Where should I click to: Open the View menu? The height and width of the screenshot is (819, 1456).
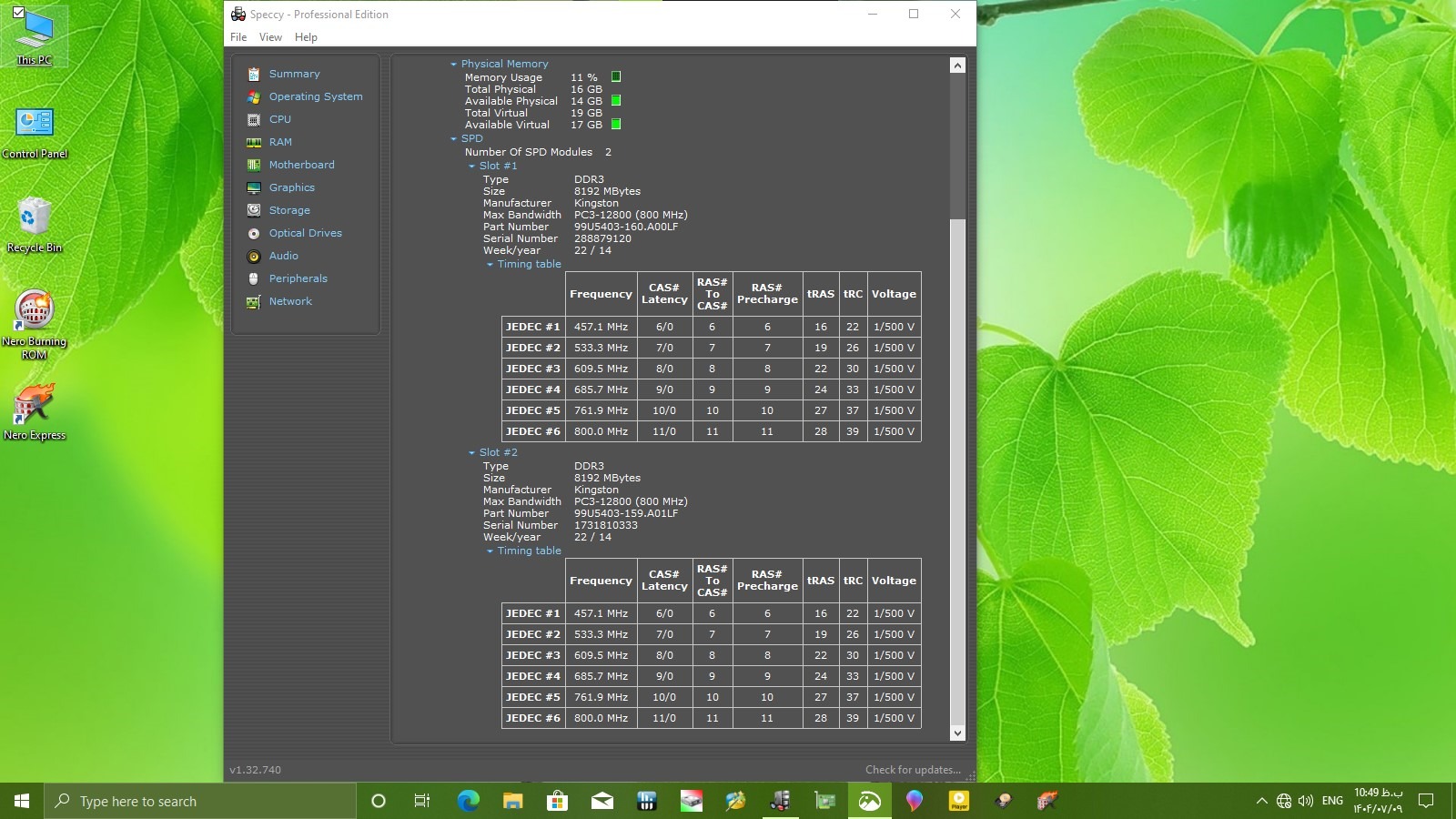tap(270, 37)
